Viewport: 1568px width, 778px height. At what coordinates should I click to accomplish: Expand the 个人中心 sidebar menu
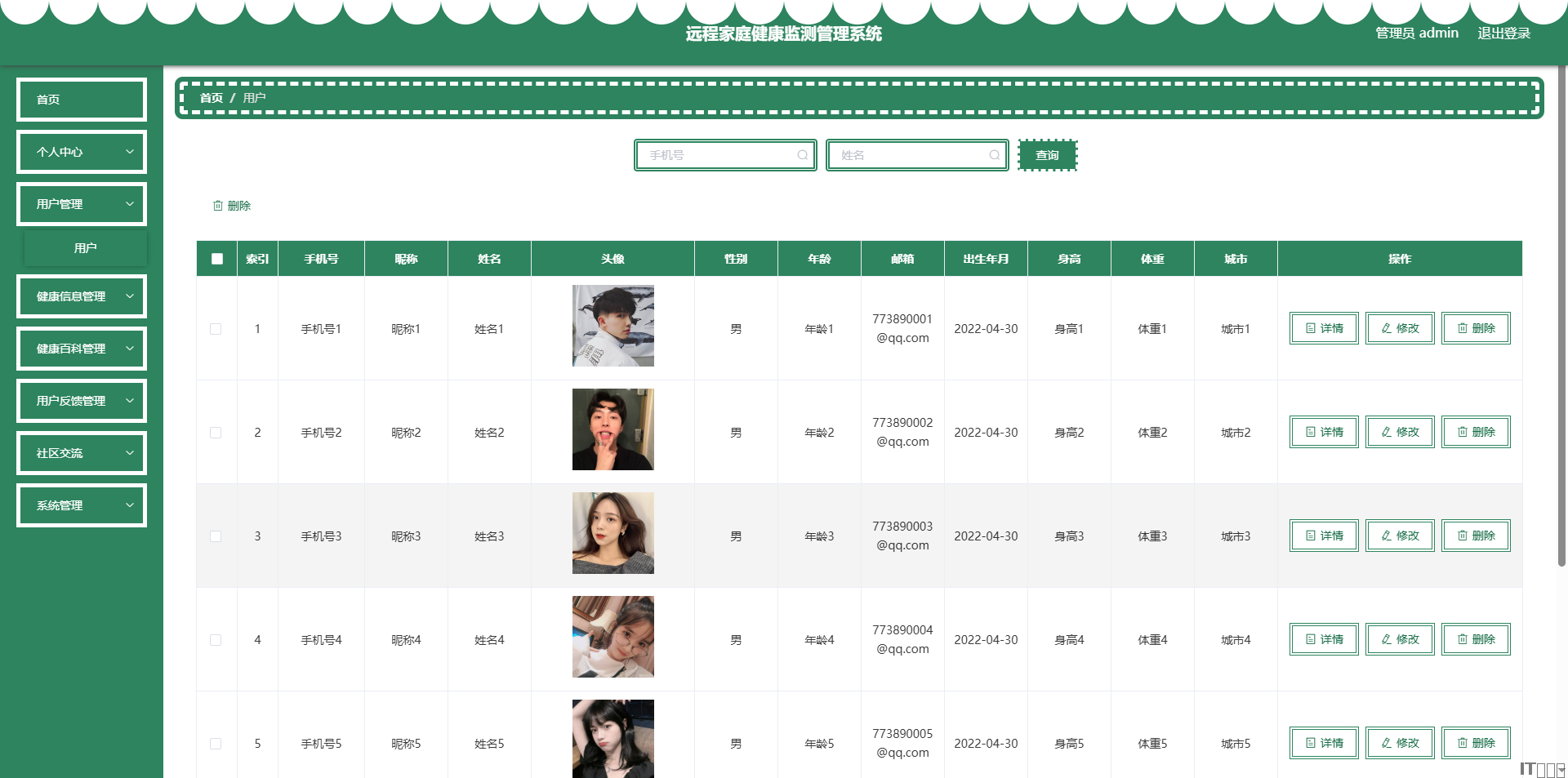pos(82,152)
